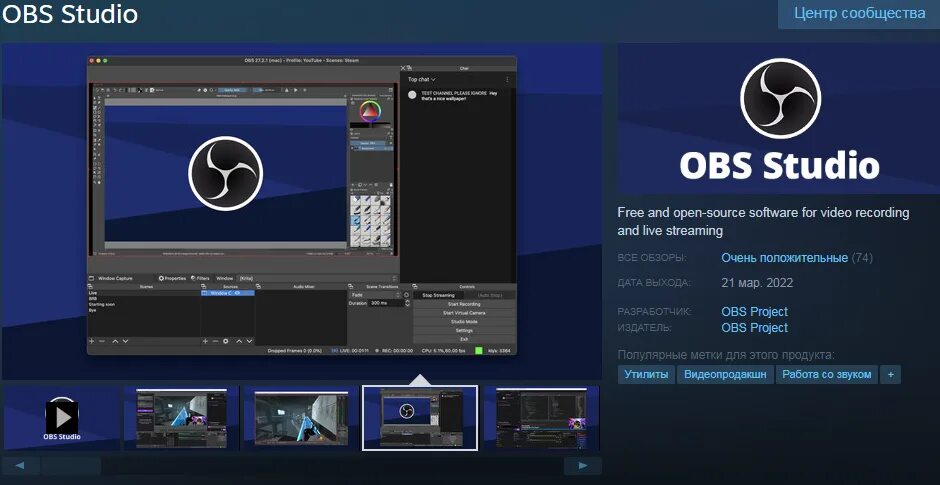Click the Очень положительные reviews link
This screenshot has height=485, width=940.
pos(784,258)
